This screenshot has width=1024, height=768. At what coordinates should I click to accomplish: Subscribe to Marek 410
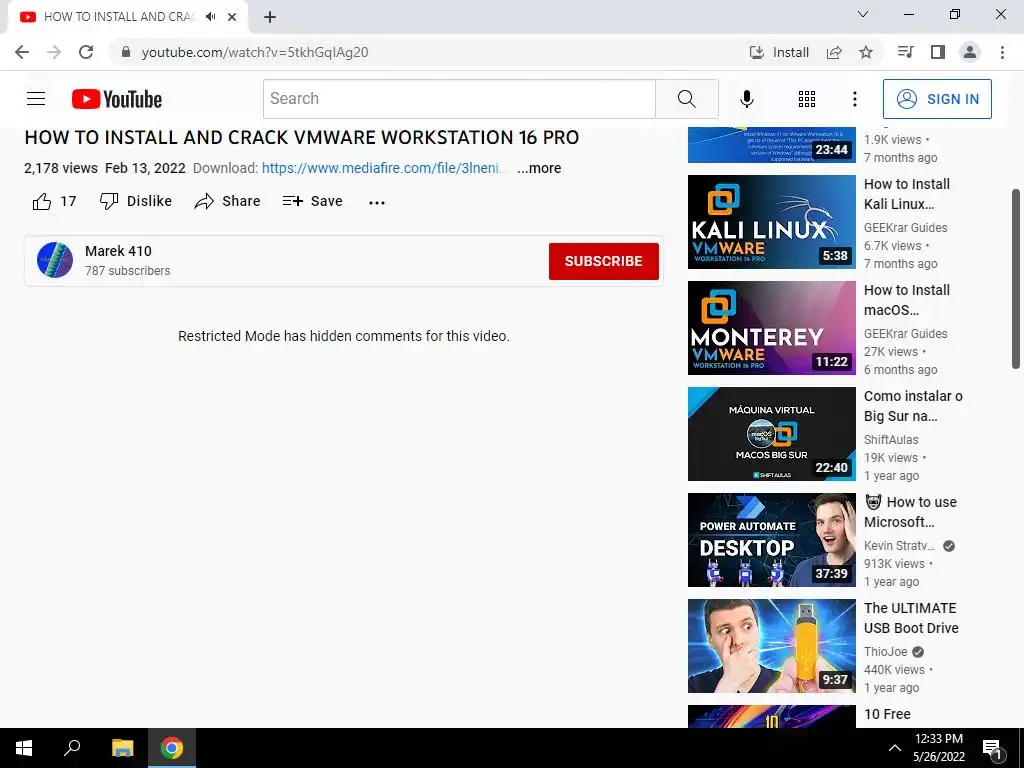603,261
